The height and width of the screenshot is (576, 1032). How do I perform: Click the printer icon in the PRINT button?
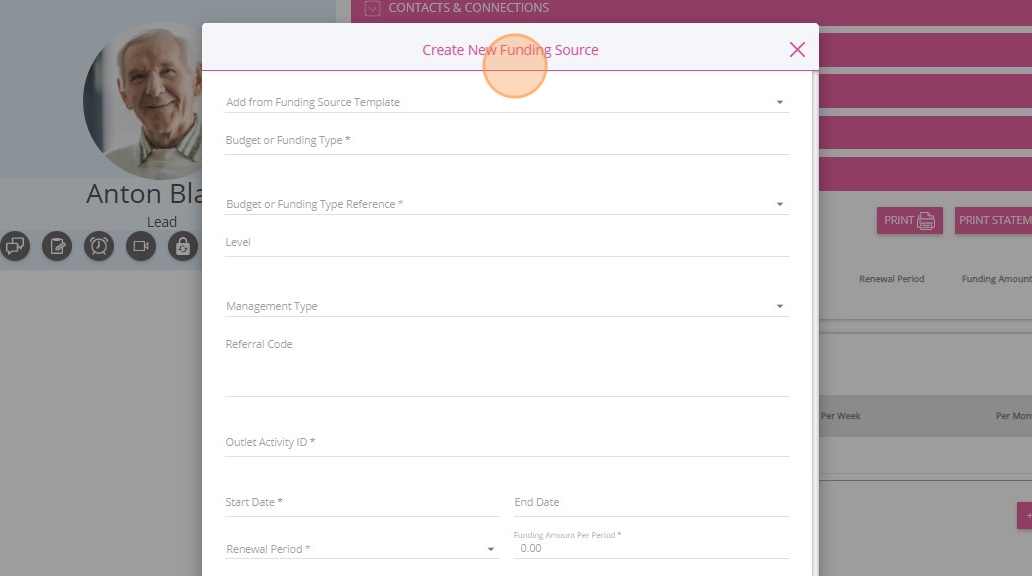pos(925,221)
